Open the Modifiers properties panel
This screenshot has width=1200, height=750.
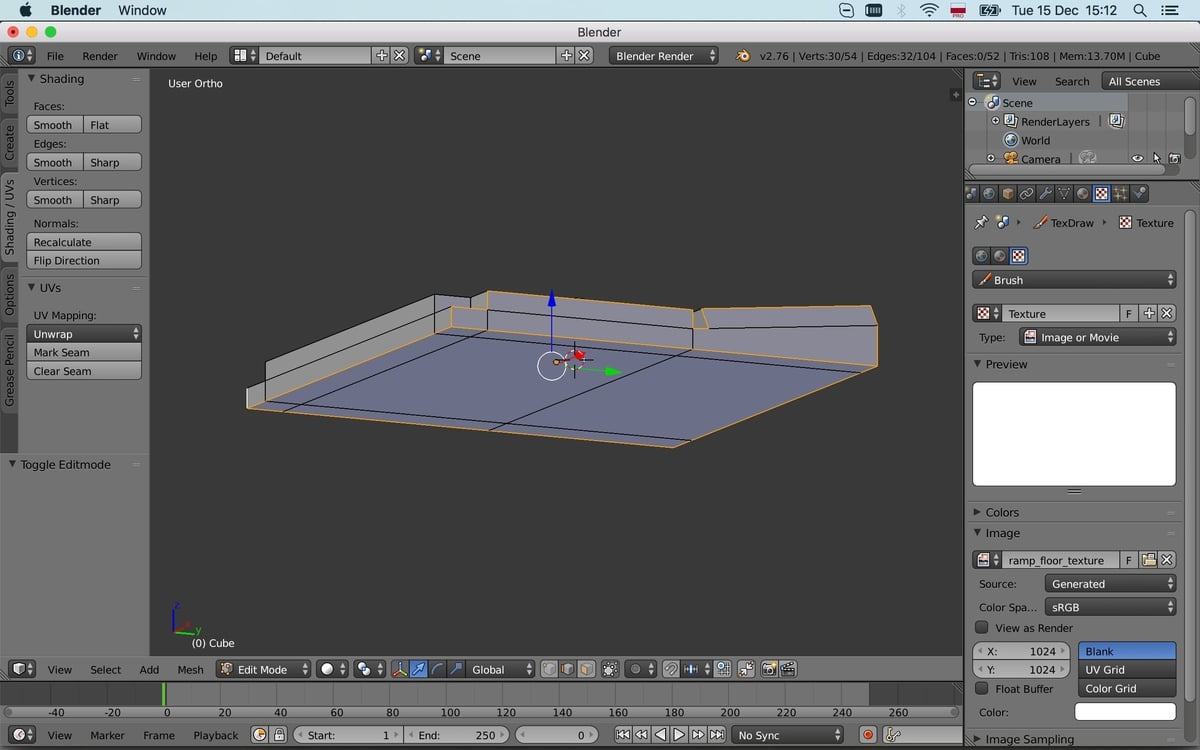[x=1045, y=193]
